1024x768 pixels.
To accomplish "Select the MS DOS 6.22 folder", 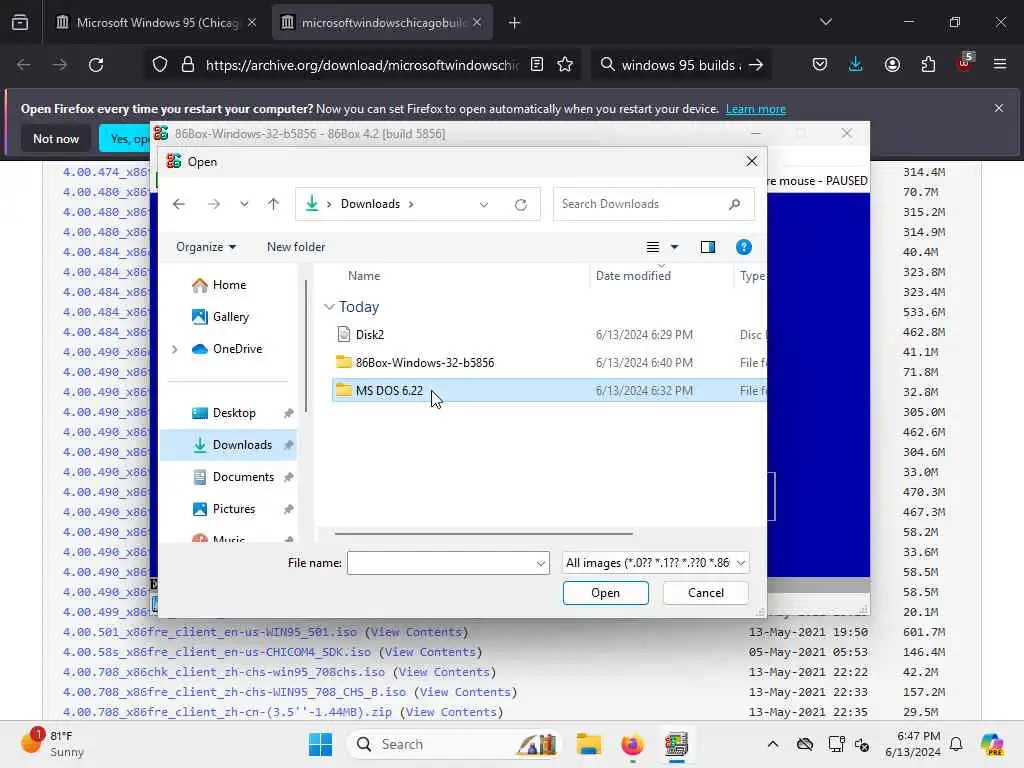I will [x=549, y=391].
